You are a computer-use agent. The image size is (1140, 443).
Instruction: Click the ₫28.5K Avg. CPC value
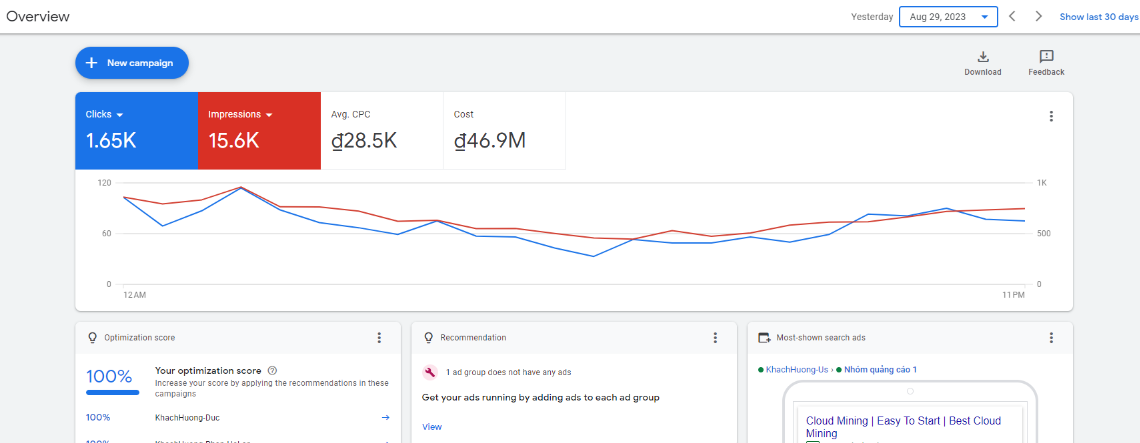pos(364,140)
